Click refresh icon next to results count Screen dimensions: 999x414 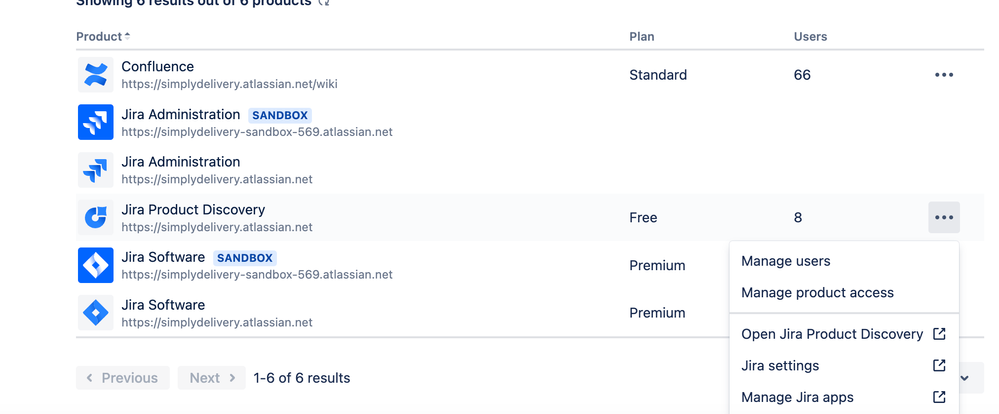tap(324, 3)
